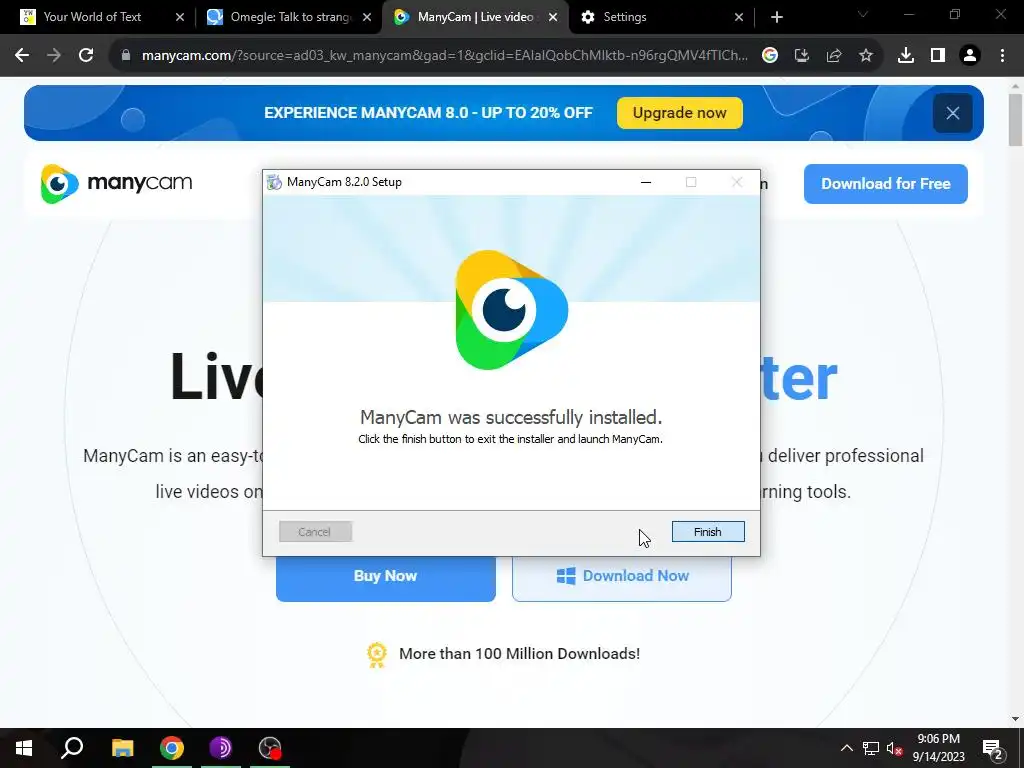Viewport: 1024px width, 768px height.
Task: Click the network tray icon
Action: [x=871, y=748]
